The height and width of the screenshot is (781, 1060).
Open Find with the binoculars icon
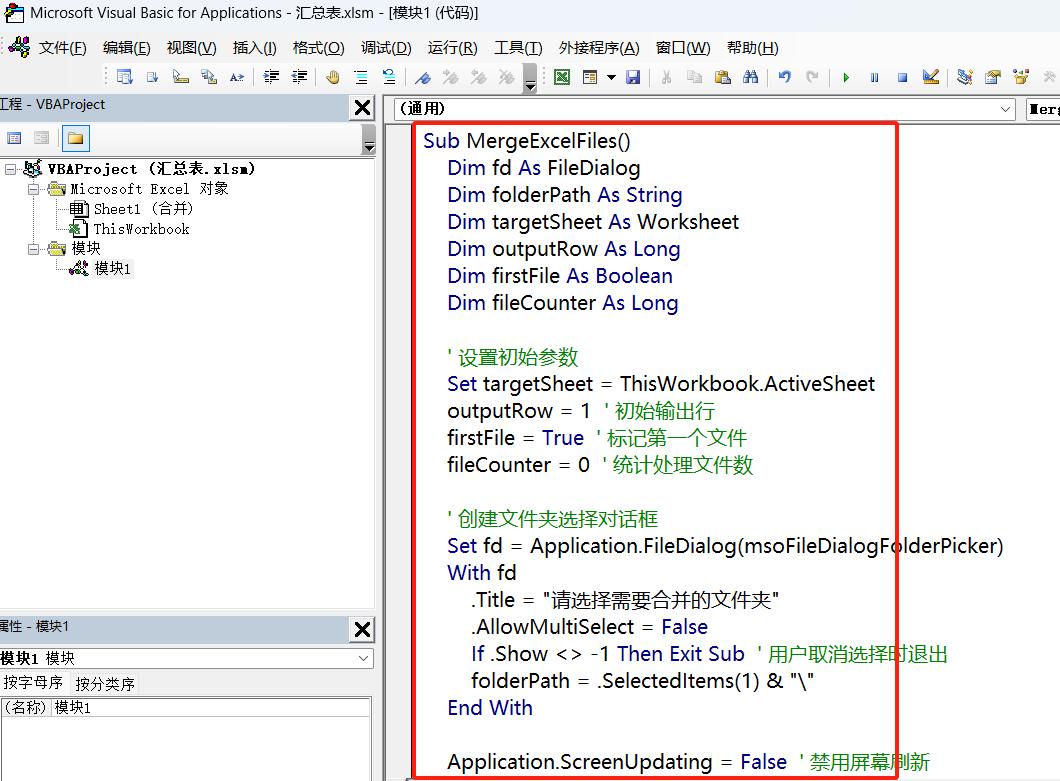(x=750, y=77)
